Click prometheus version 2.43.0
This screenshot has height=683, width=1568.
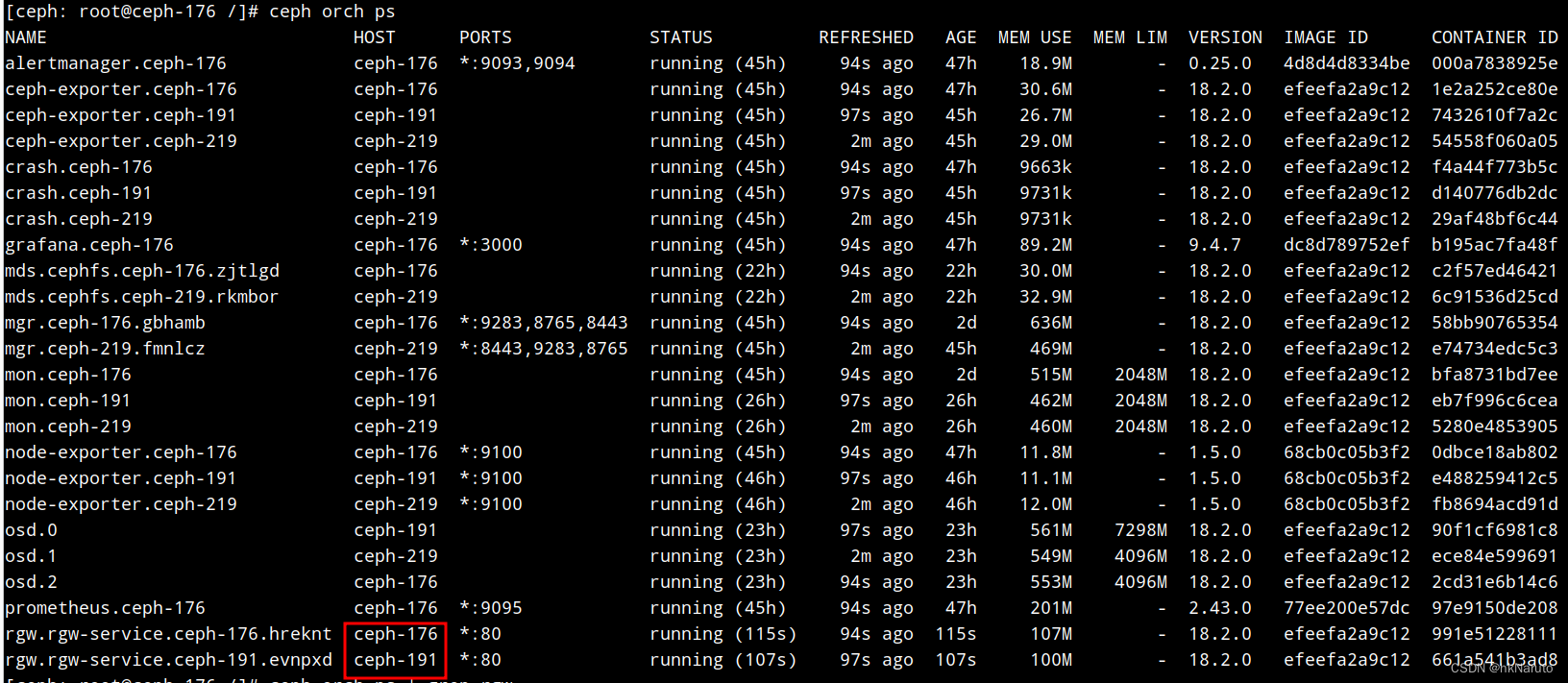coord(1220,608)
